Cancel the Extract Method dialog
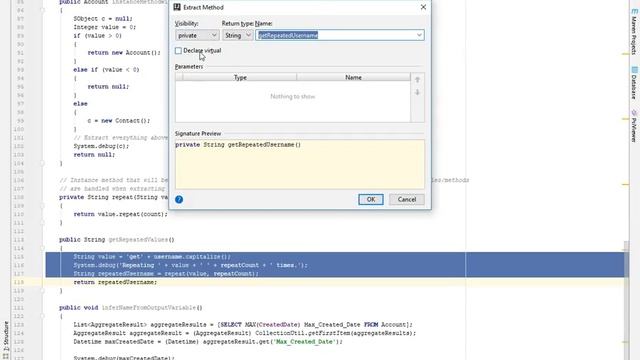 pyautogui.click(x=407, y=199)
